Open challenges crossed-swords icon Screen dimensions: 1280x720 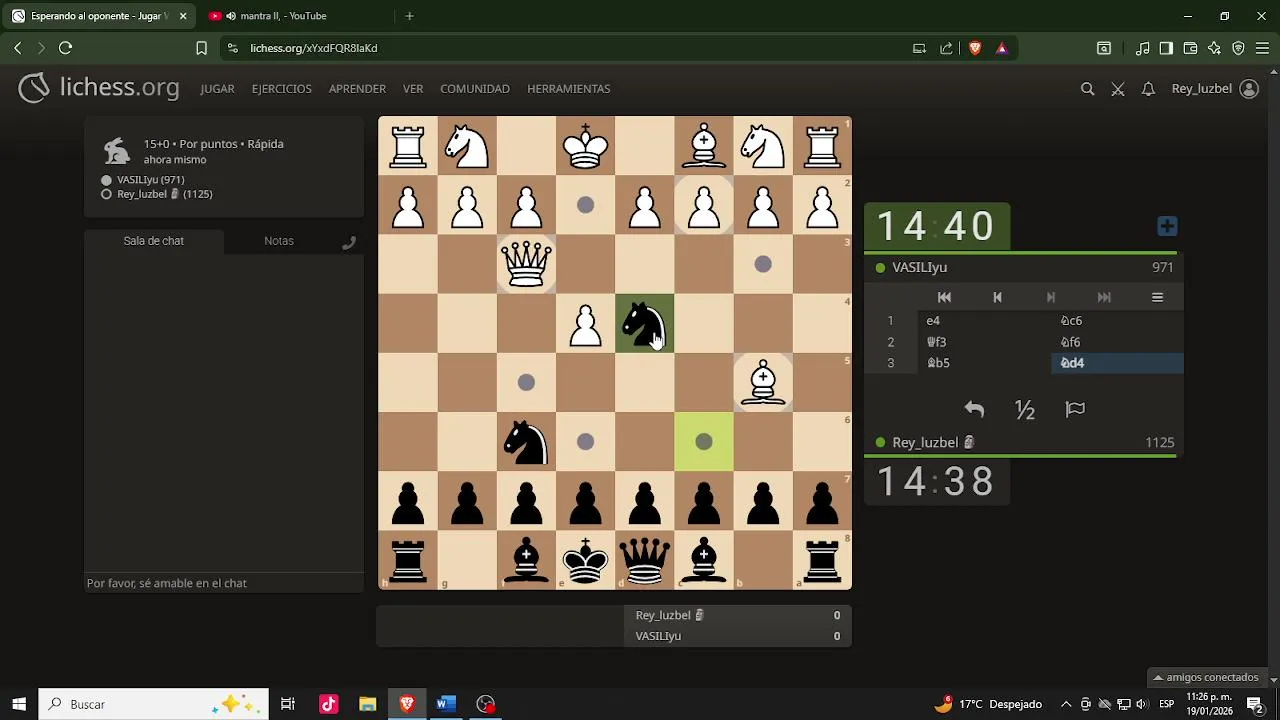click(1118, 89)
